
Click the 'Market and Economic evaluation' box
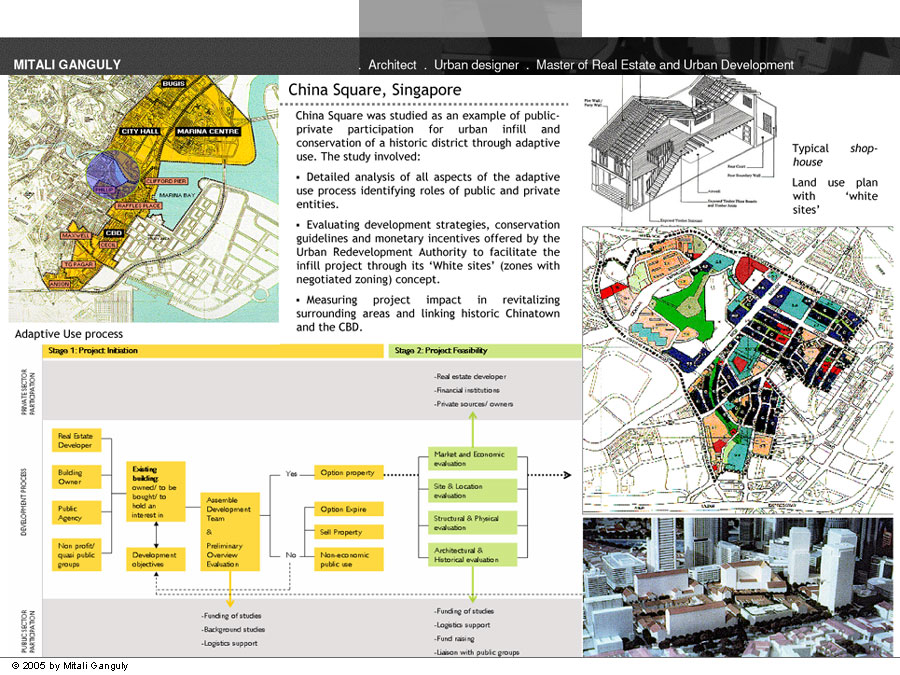point(472,459)
